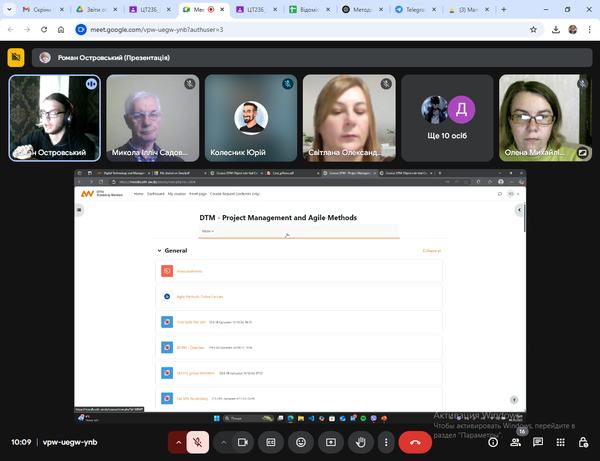Expand microphone audio settings arrow
The height and width of the screenshot is (461, 600).
click(179, 441)
